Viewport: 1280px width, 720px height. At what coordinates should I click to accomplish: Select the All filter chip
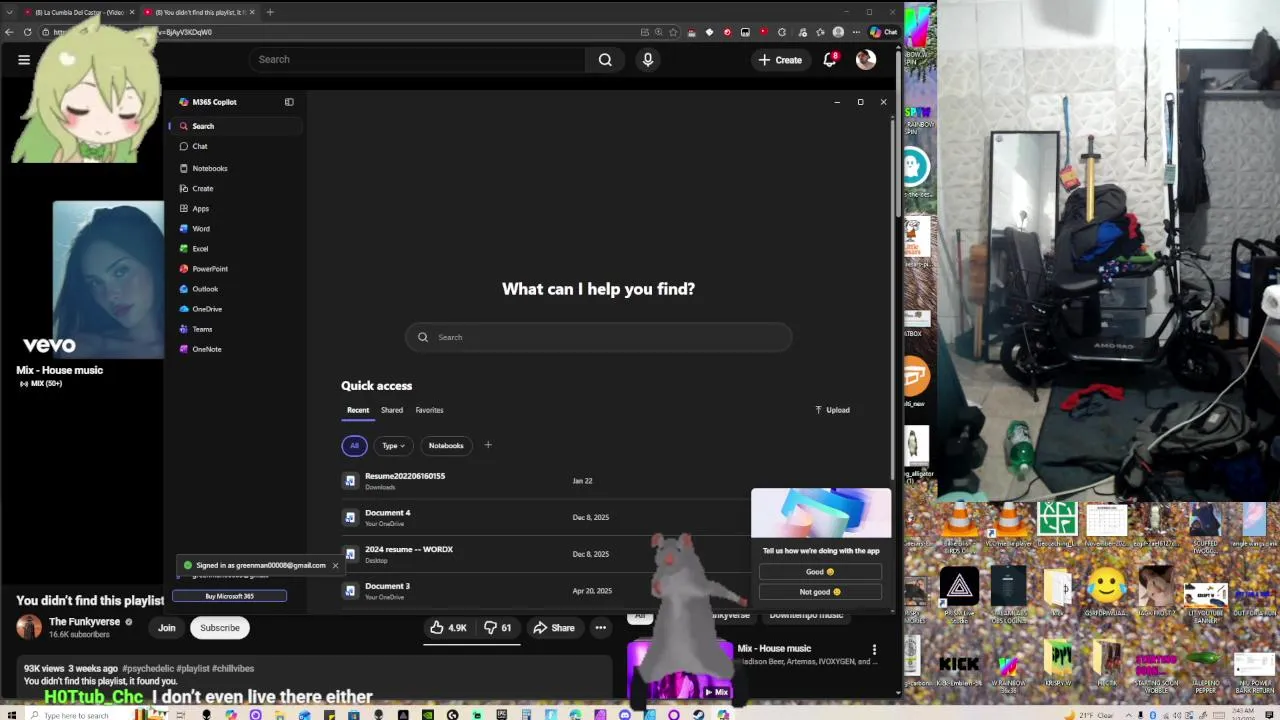tap(354, 446)
